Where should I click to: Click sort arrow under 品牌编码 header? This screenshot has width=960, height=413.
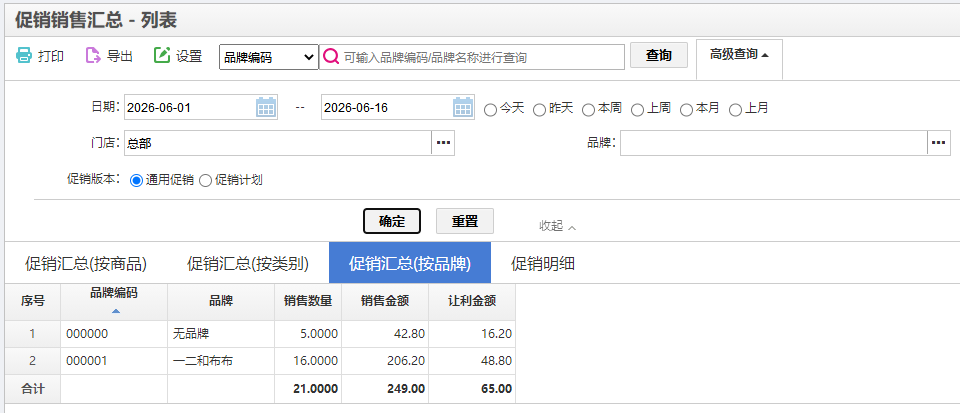[x=116, y=311]
